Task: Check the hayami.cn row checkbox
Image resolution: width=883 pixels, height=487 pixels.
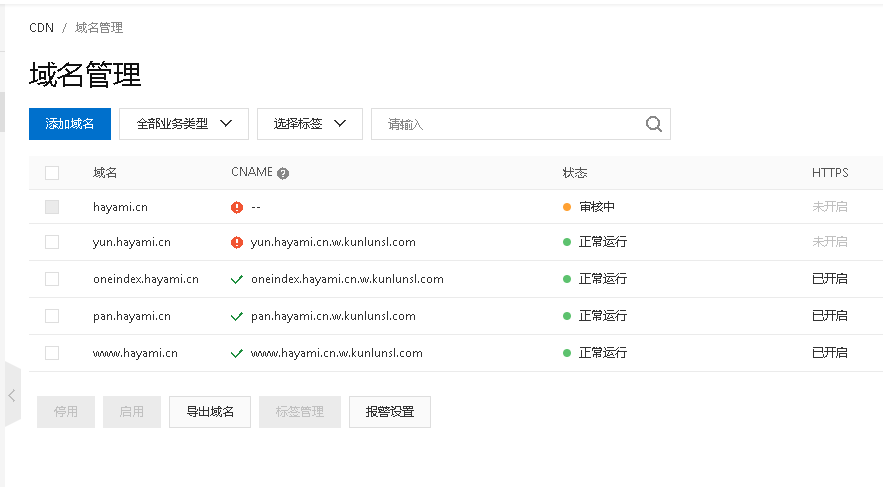Action: [x=52, y=207]
